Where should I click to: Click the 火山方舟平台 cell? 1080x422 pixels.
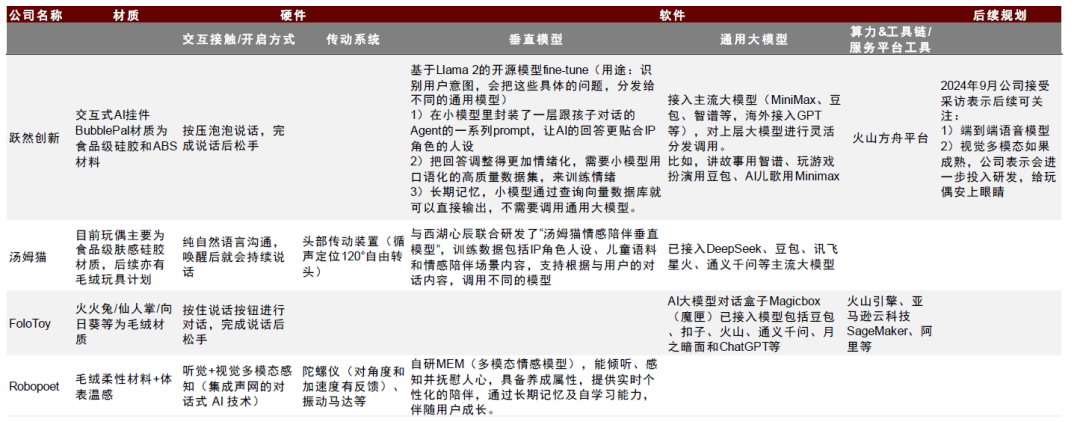890,138
